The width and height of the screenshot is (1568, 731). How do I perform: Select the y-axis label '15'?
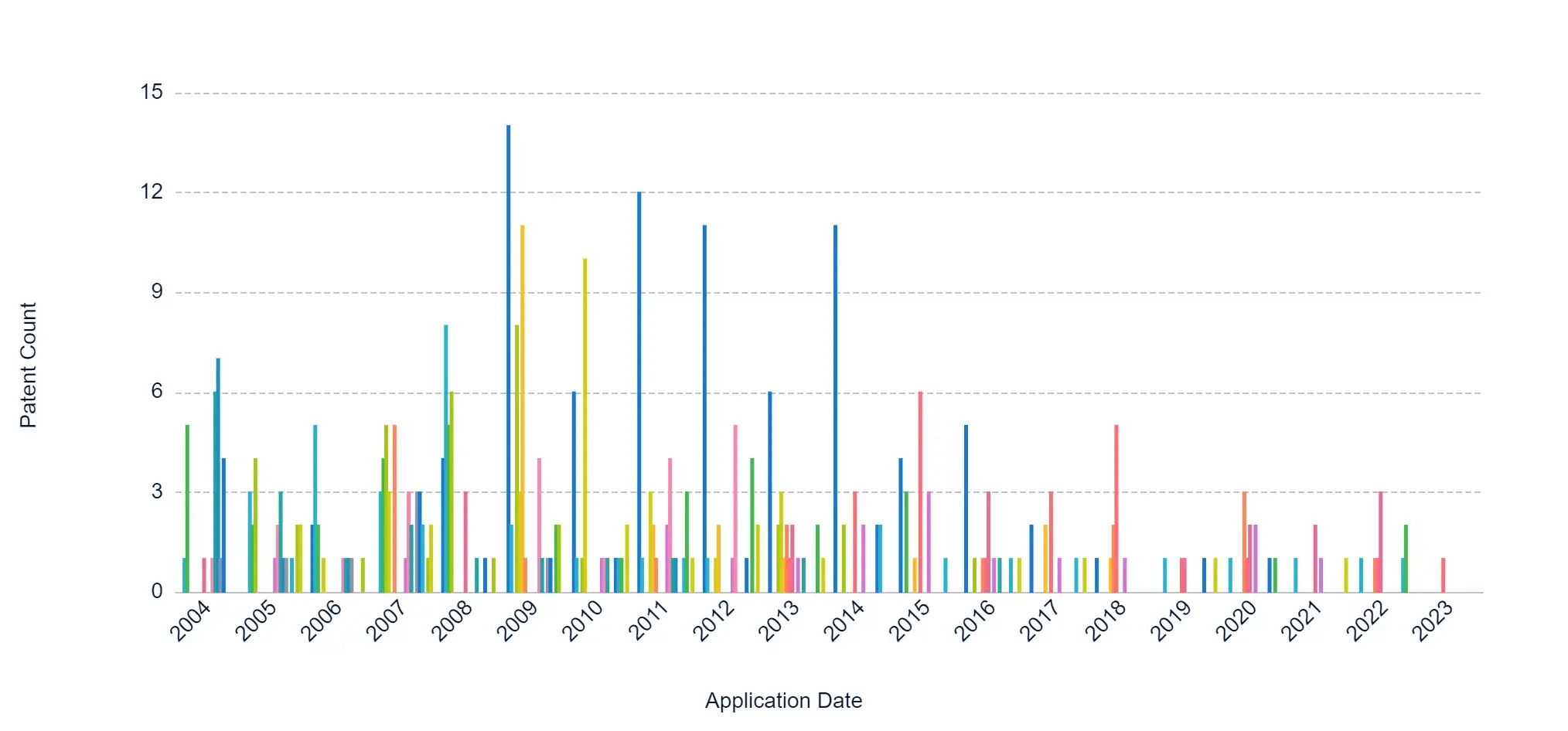152,93
